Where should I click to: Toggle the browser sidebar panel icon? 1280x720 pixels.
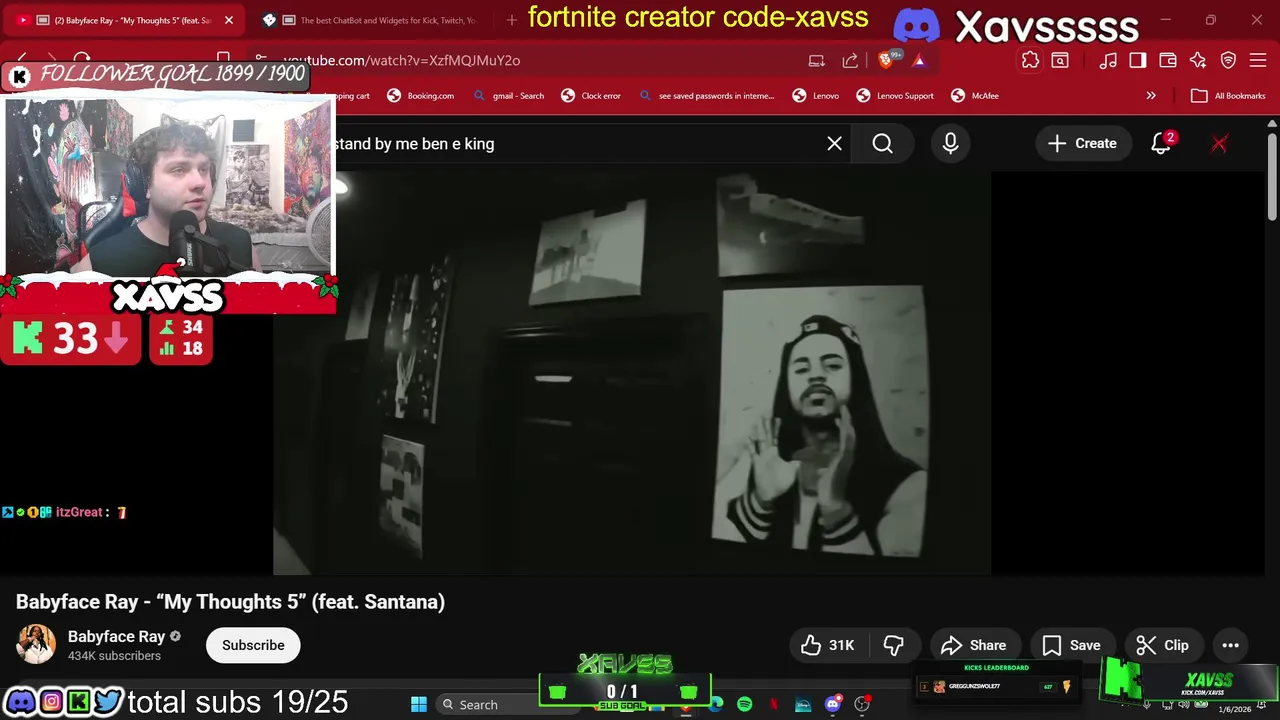click(1137, 60)
